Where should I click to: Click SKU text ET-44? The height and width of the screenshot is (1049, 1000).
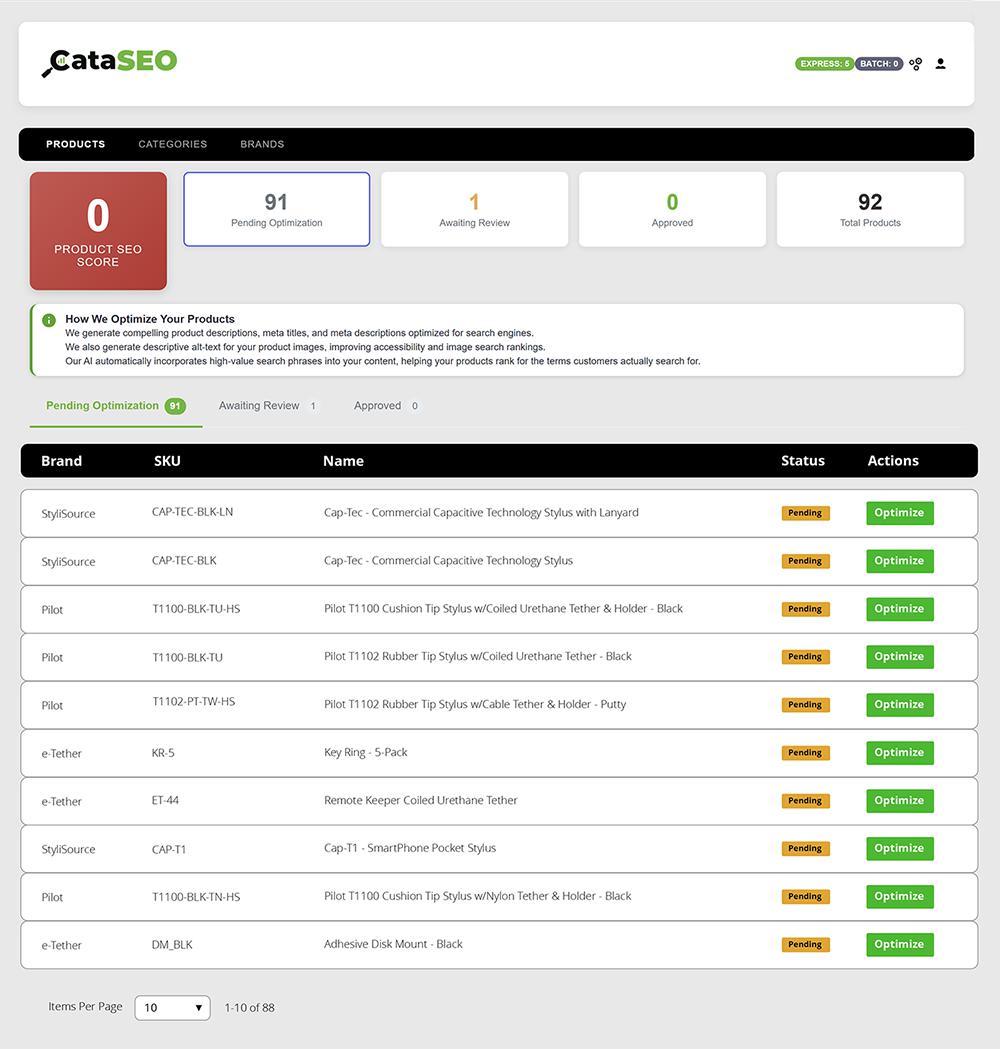coord(165,800)
